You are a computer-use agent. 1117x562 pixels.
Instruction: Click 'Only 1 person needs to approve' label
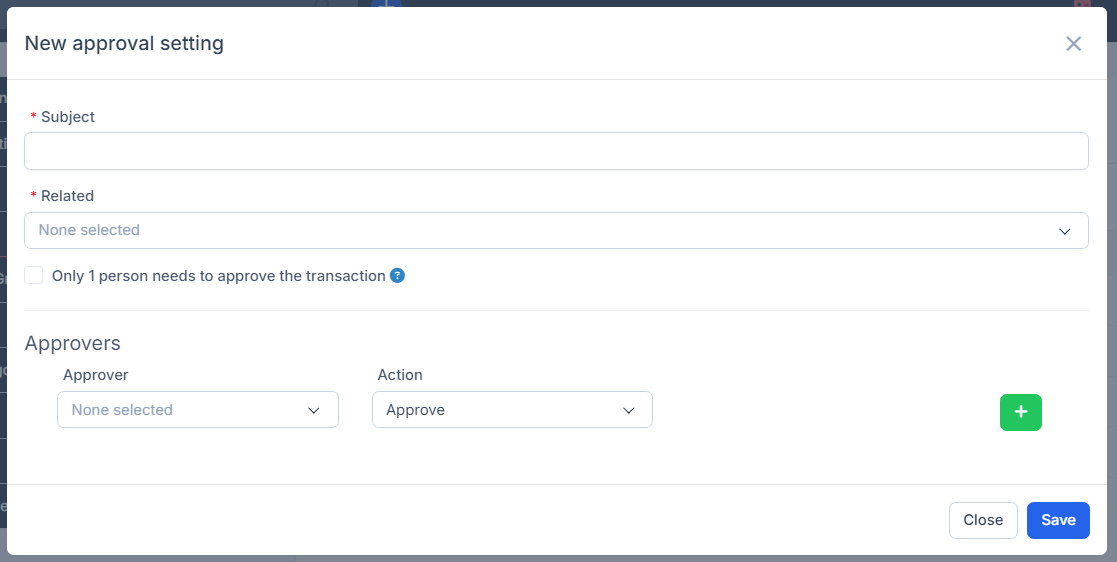pyautogui.click(x=218, y=276)
